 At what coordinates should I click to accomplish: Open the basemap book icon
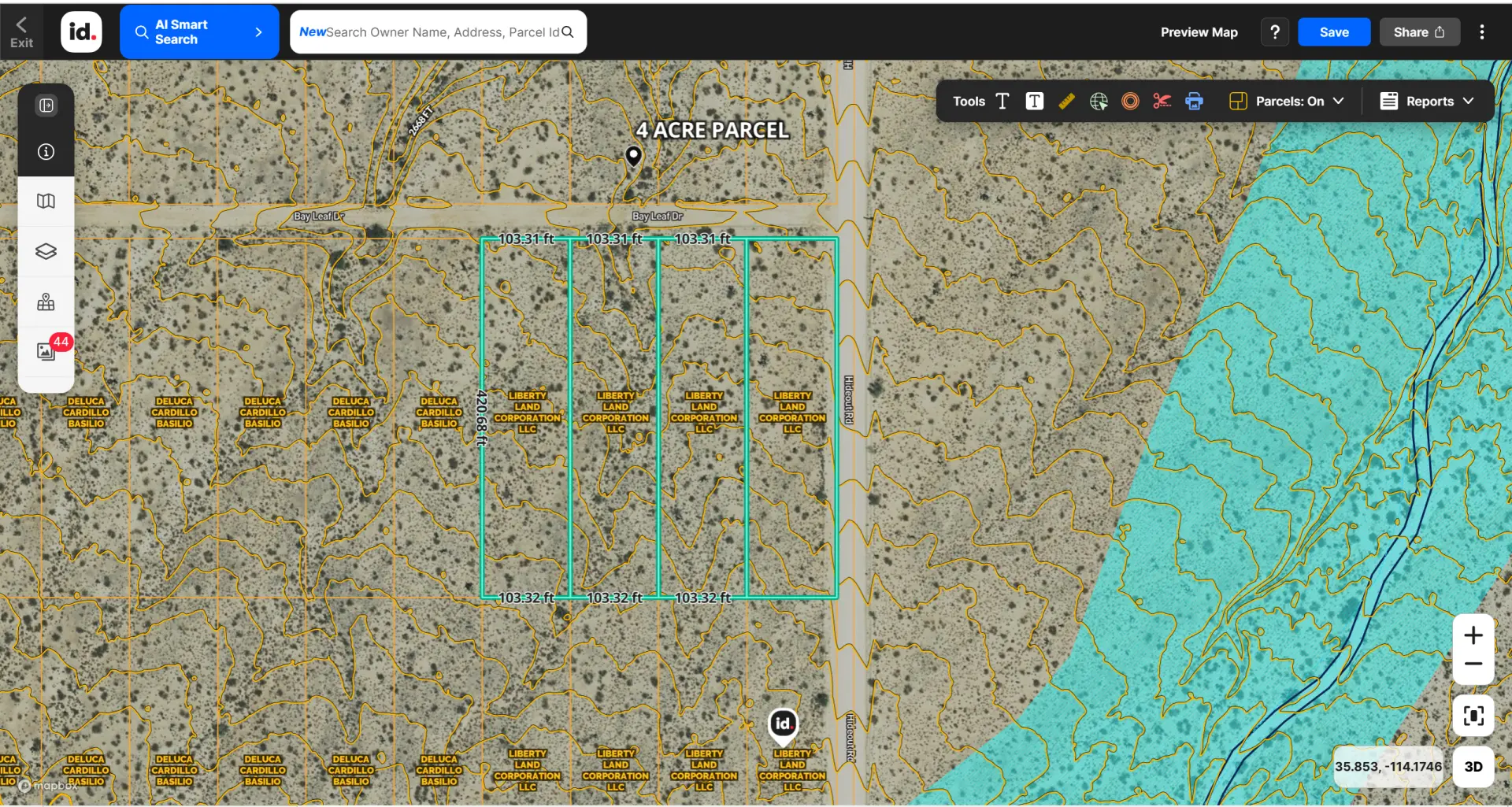[46, 202]
